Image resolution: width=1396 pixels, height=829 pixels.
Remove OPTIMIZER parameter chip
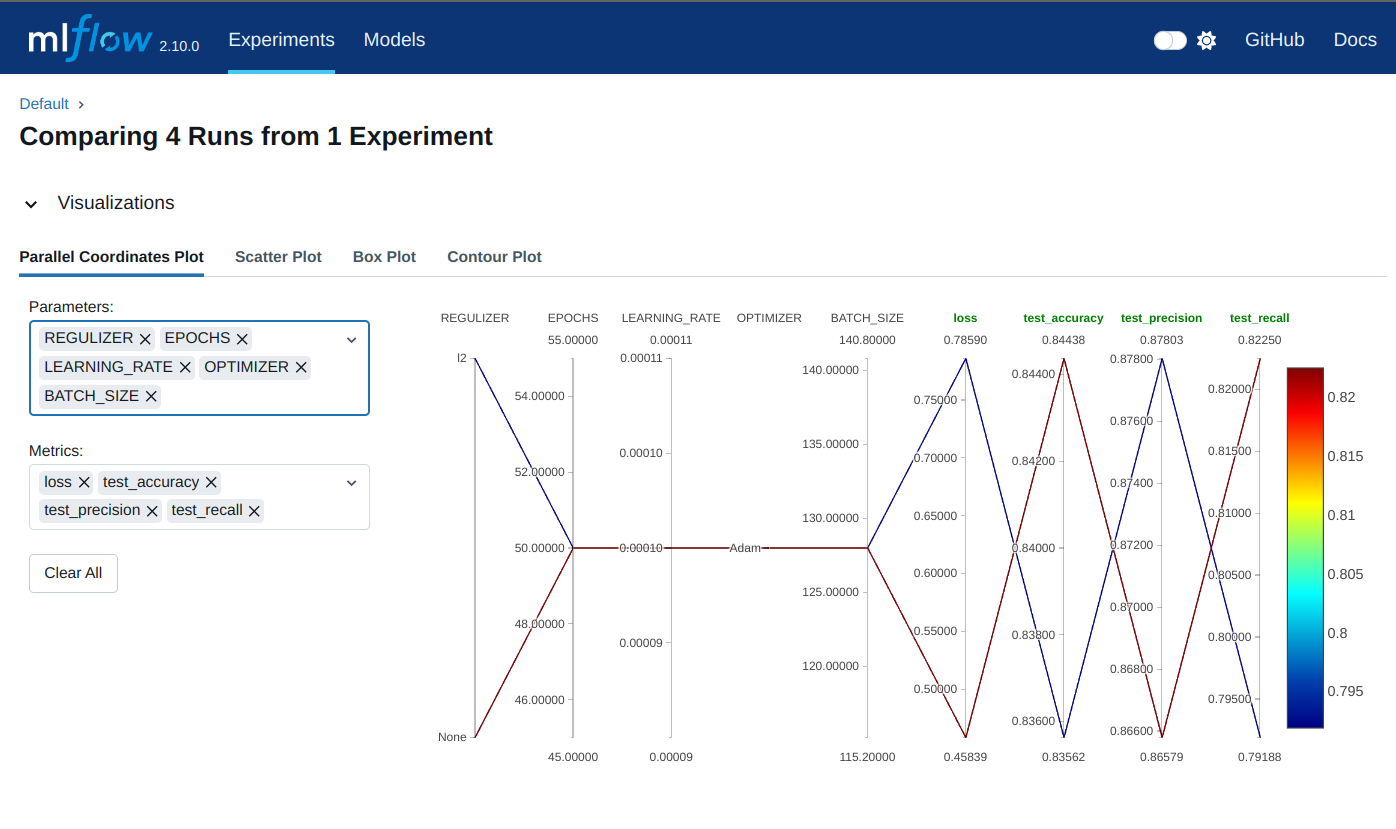(301, 368)
